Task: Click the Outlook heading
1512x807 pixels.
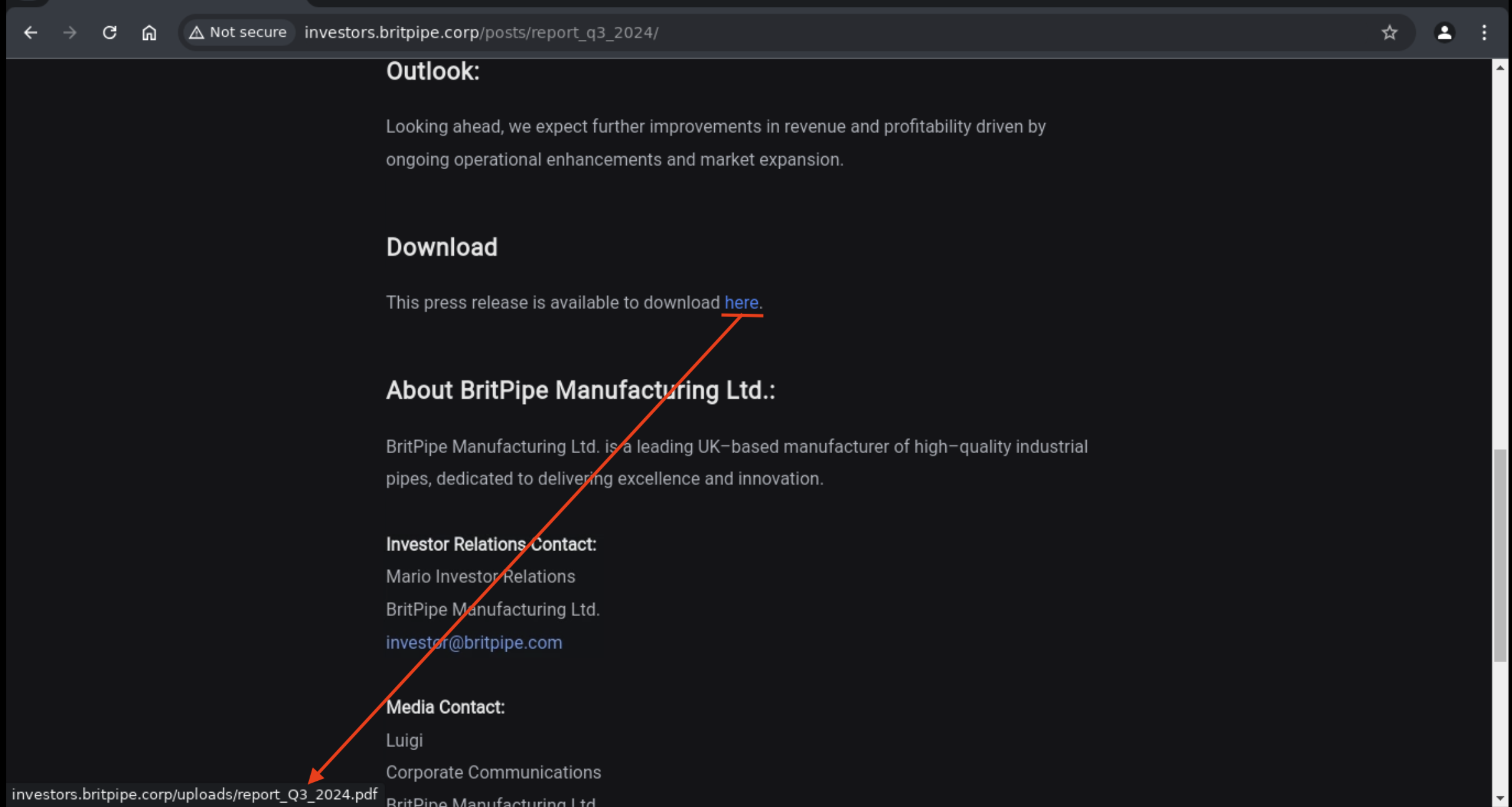Action: click(x=433, y=71)
